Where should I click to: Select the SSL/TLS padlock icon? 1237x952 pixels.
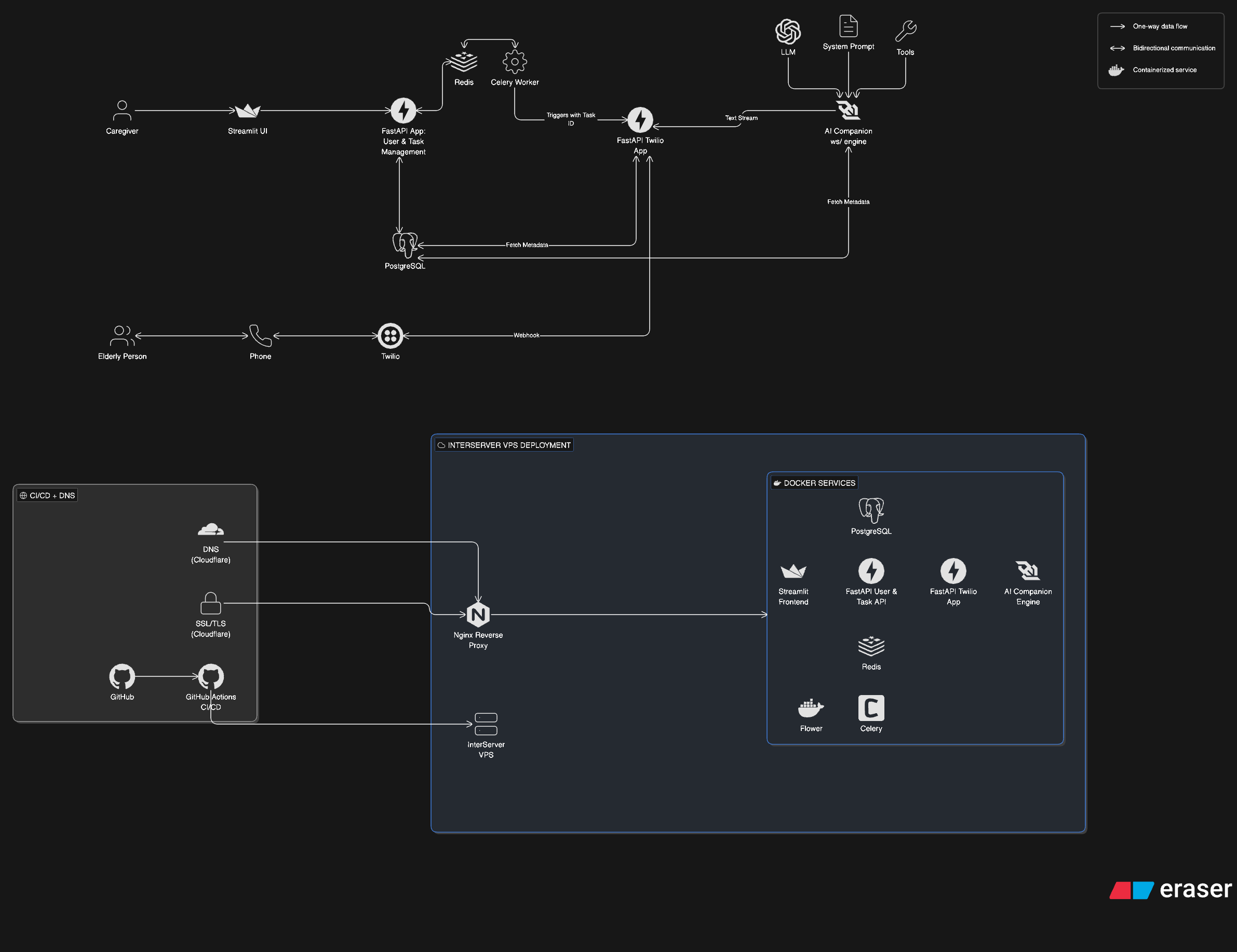click(211, 603)
